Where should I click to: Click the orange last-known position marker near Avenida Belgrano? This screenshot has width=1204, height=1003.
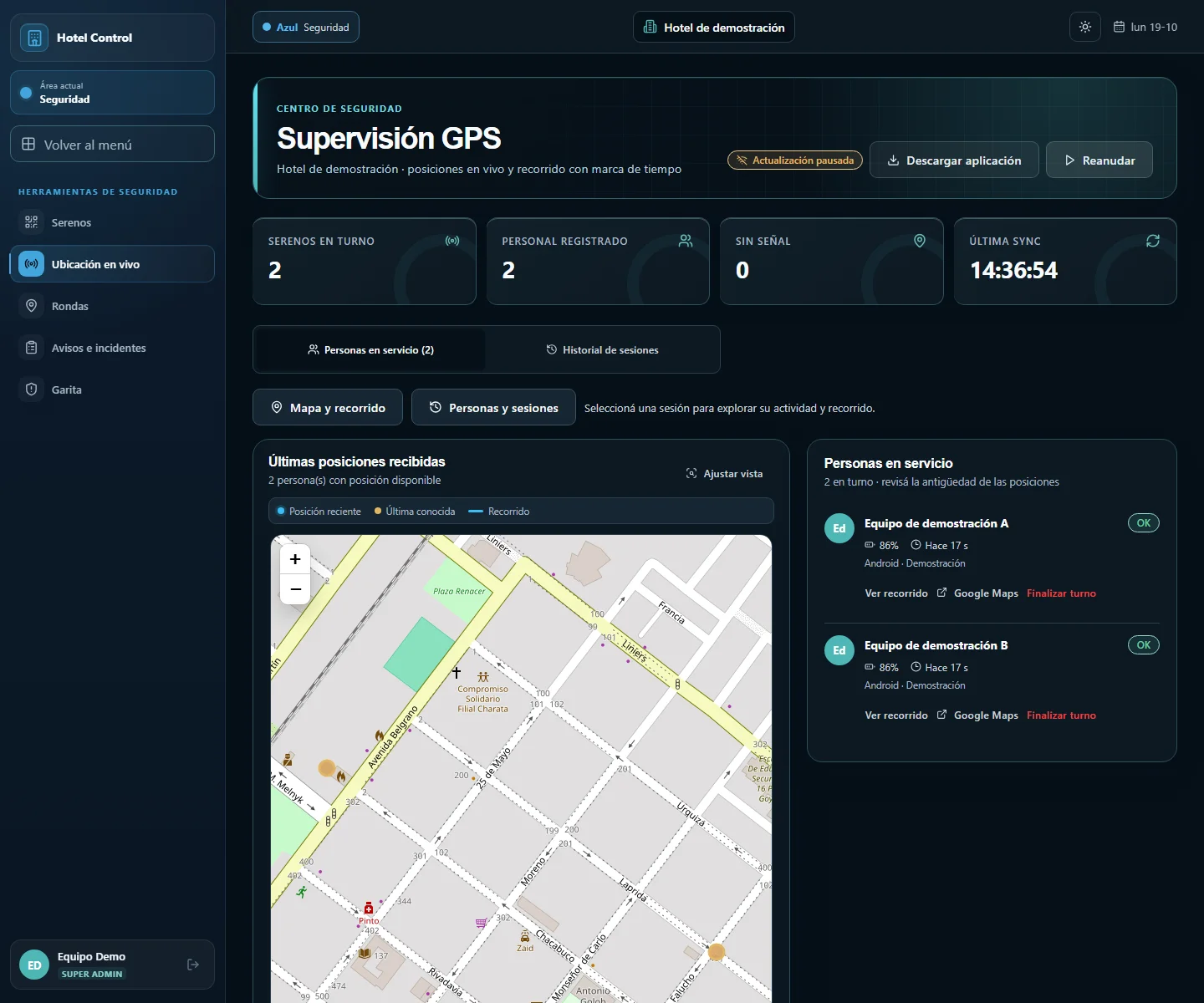[x=327, y=767]
